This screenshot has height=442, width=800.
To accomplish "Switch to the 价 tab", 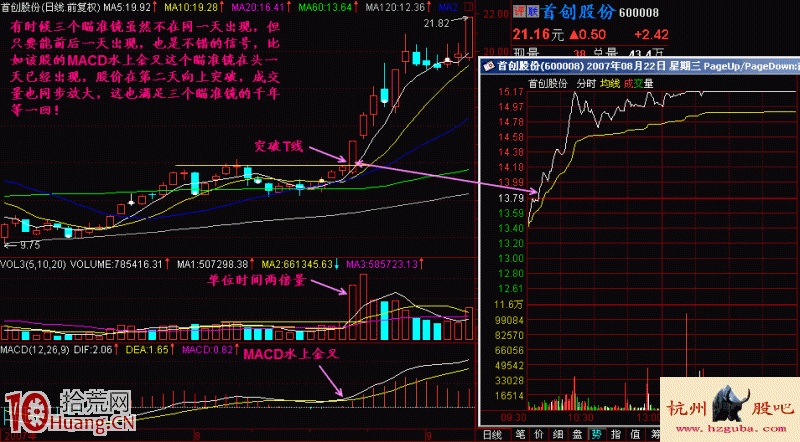I will coord(539,434).
